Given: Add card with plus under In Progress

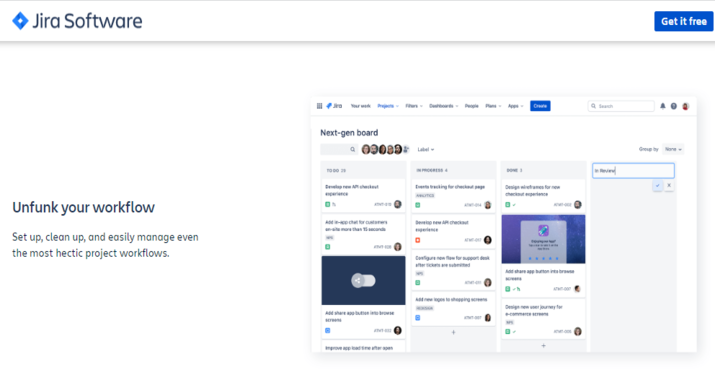Looking at the screenshot, I should coord(453,332).
